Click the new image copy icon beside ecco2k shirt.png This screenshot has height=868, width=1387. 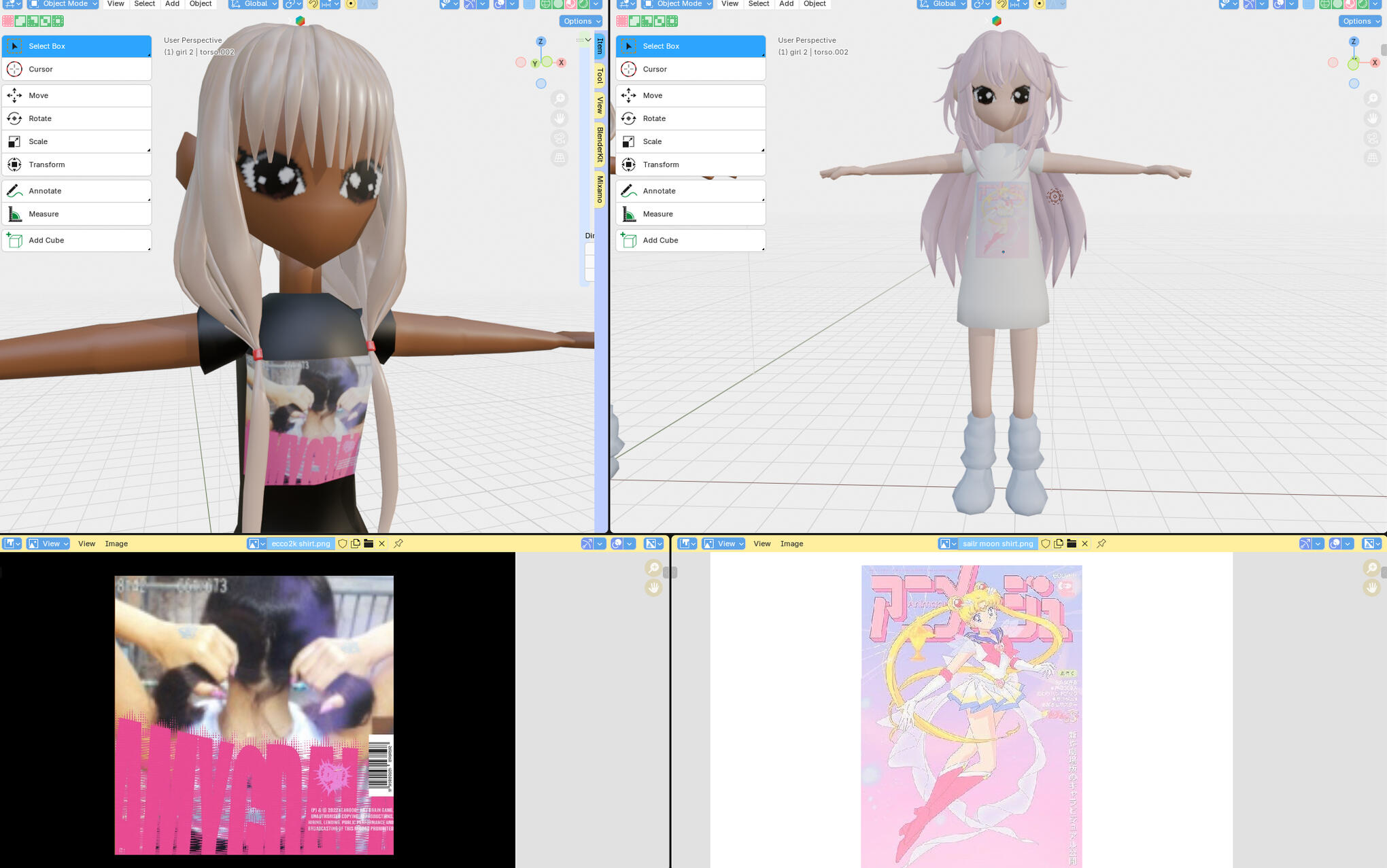[x=356, y=544]
